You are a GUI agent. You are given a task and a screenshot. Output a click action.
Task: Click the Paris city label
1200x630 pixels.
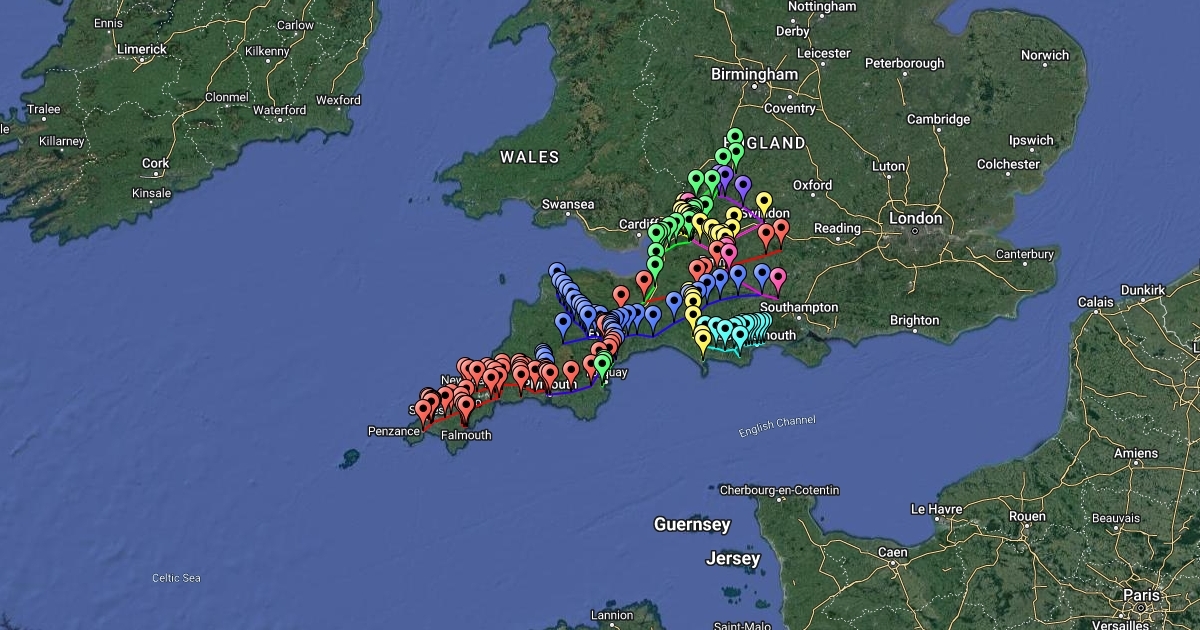[1141, 594]
